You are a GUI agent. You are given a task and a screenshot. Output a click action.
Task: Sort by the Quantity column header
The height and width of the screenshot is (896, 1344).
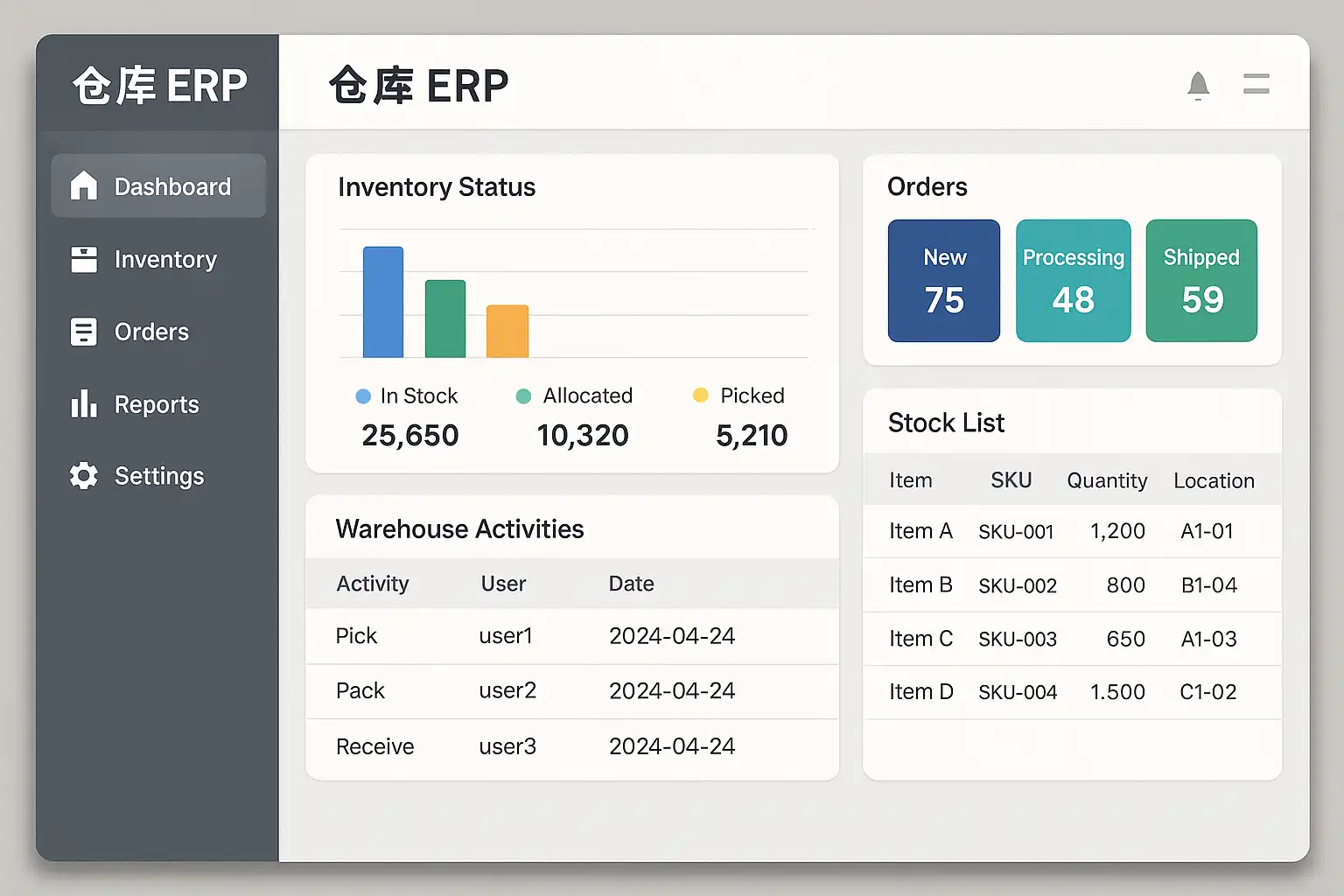(x=1107, y=480)
